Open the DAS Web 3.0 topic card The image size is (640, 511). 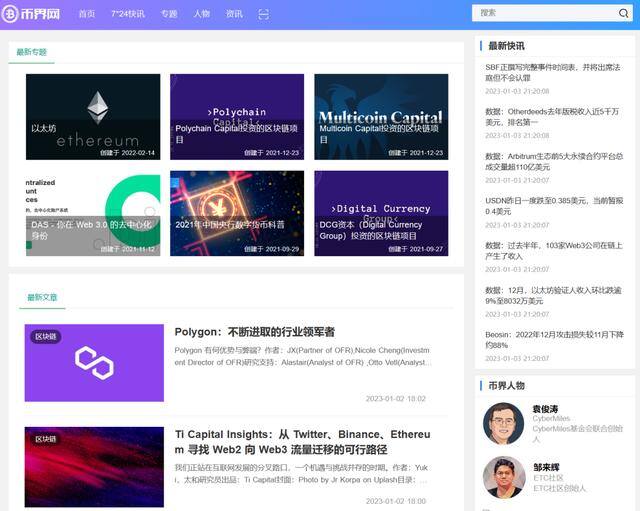click(93, 213)
